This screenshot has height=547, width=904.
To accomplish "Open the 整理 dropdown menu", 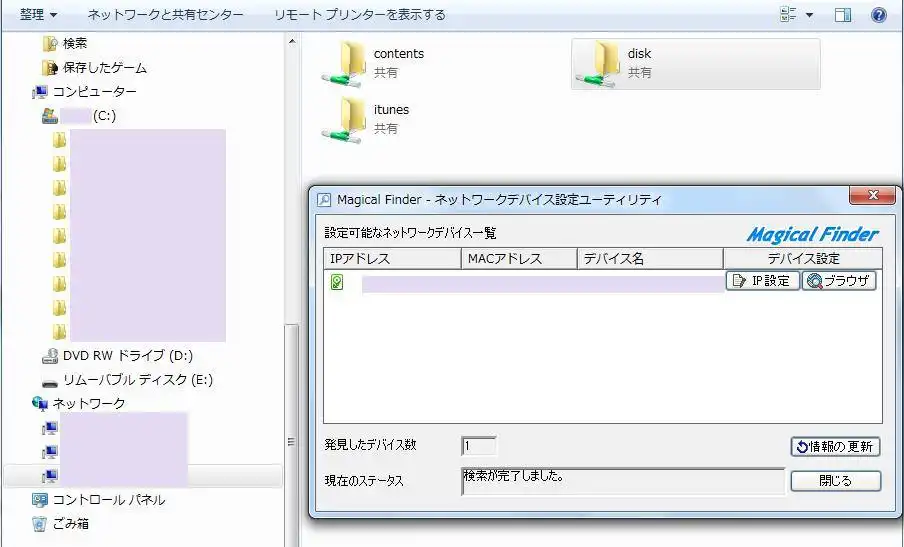I will (x=38, y=15).
